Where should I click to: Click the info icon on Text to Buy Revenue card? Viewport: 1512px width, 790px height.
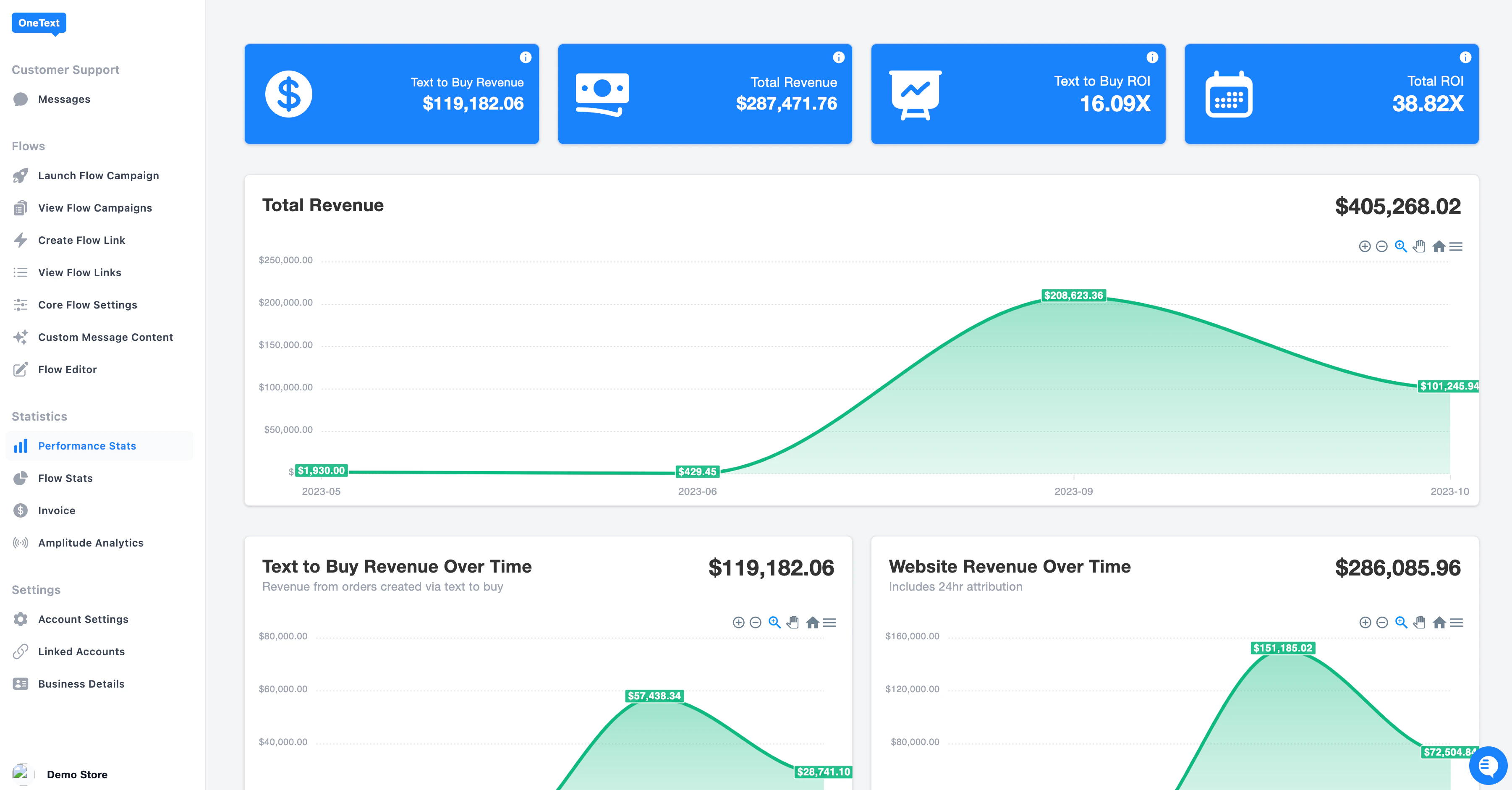525,57
